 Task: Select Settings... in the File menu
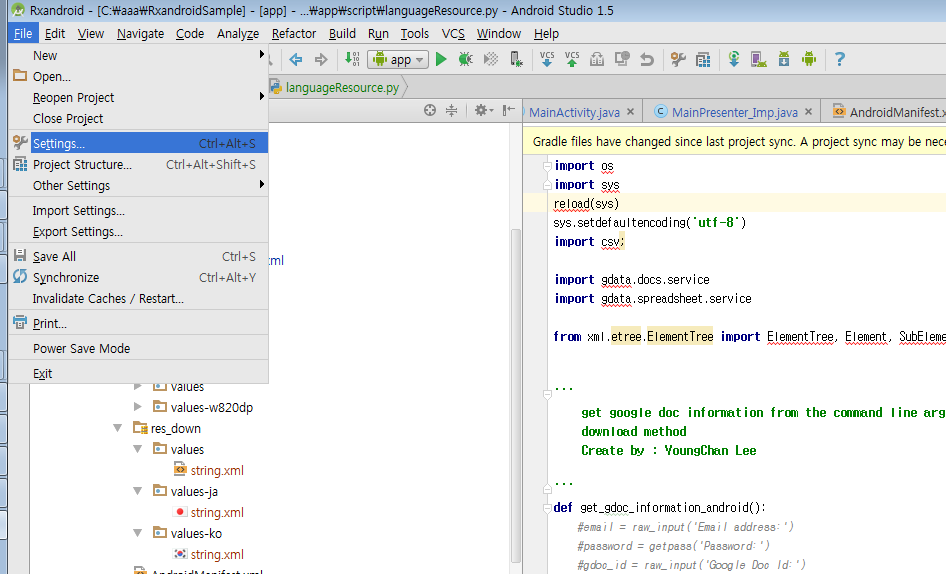tap(59, 144)
